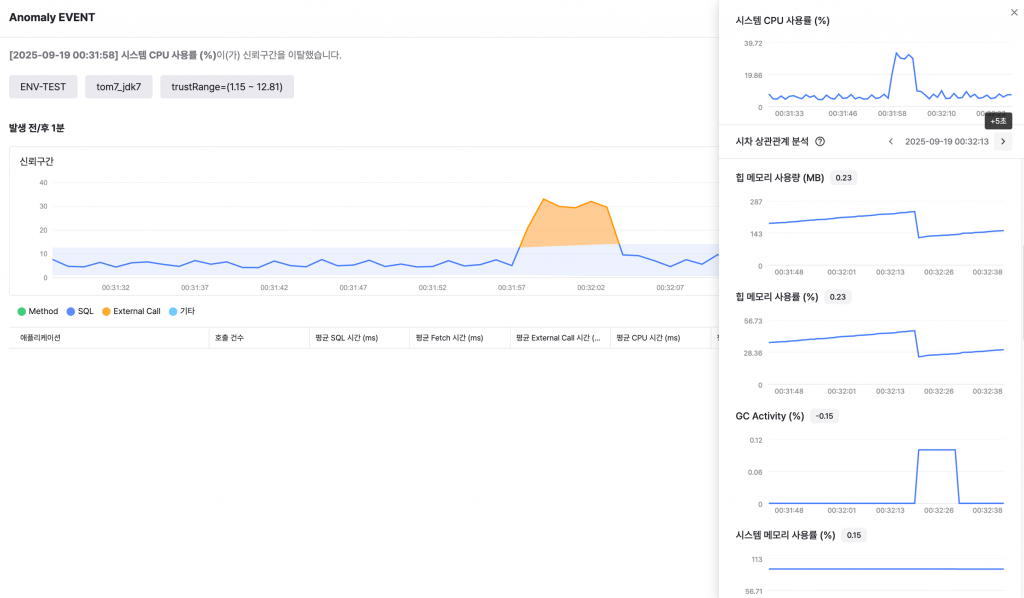Click the GC Activity correlation badge -0.15
The width and height of the screenshot is (1024, 598).
[x=825, y=416]
